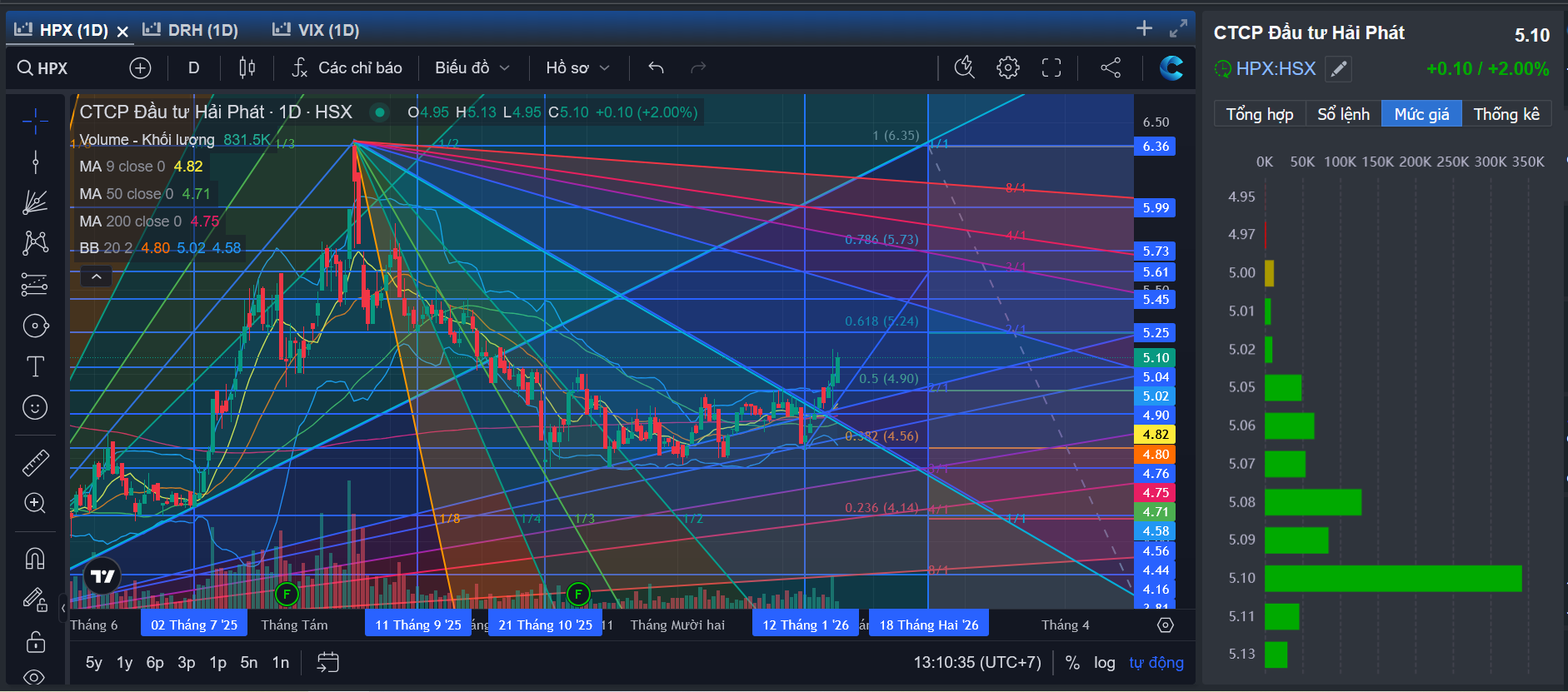Open the Thống kê tab
This screenshot has height=692, width=1568.
(1506, 114)
